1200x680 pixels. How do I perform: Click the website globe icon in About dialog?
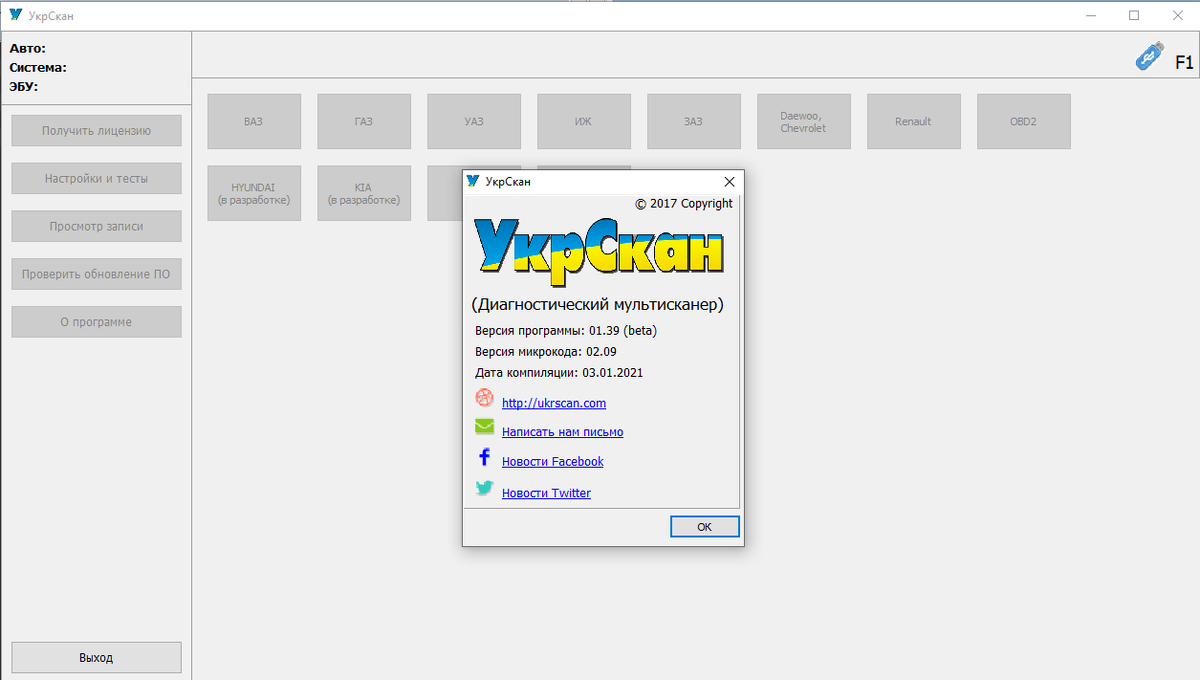(x=485, y=398)
